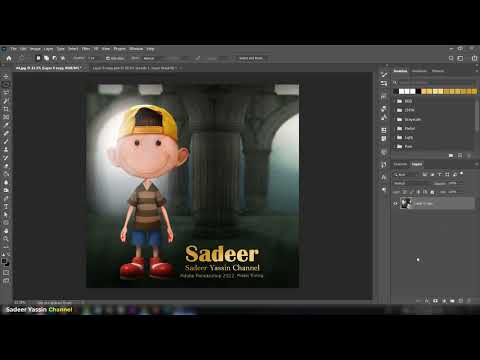480x360 pixels.
Task: Toggle the lock transparent pixels button
Action: click(x=405, y=192)
